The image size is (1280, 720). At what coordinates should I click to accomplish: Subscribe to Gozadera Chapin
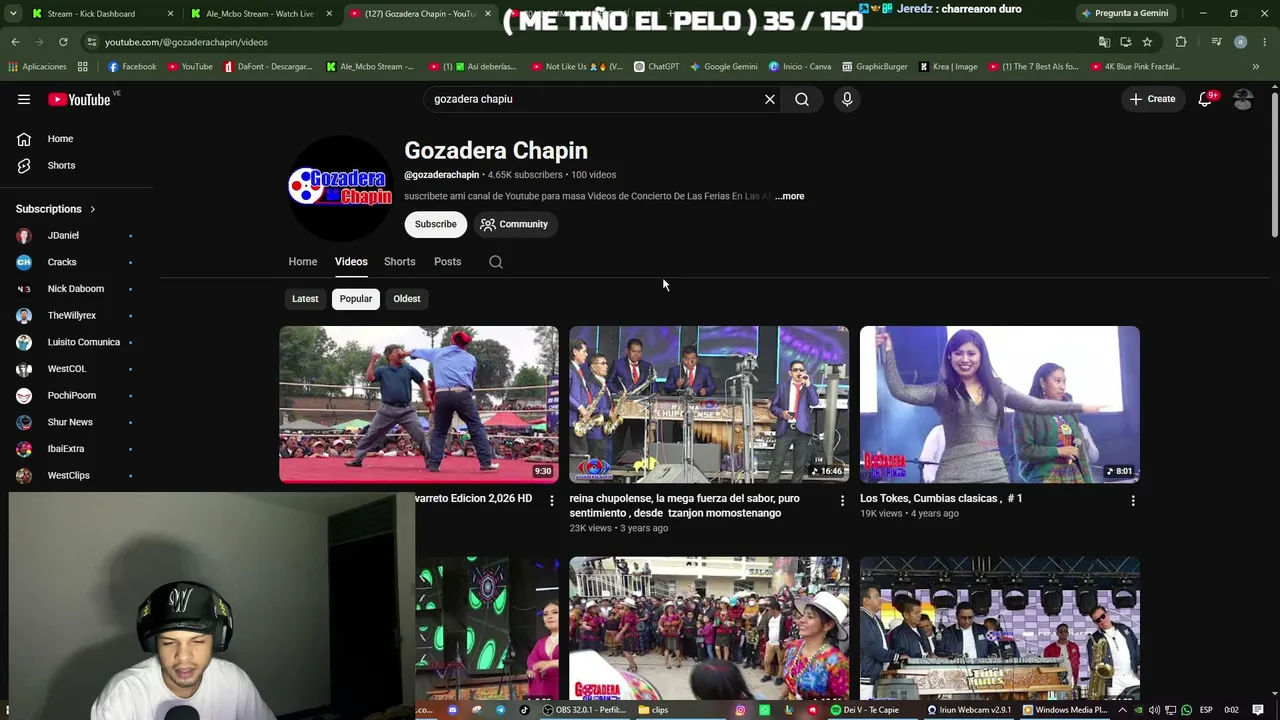coord(436,224)
